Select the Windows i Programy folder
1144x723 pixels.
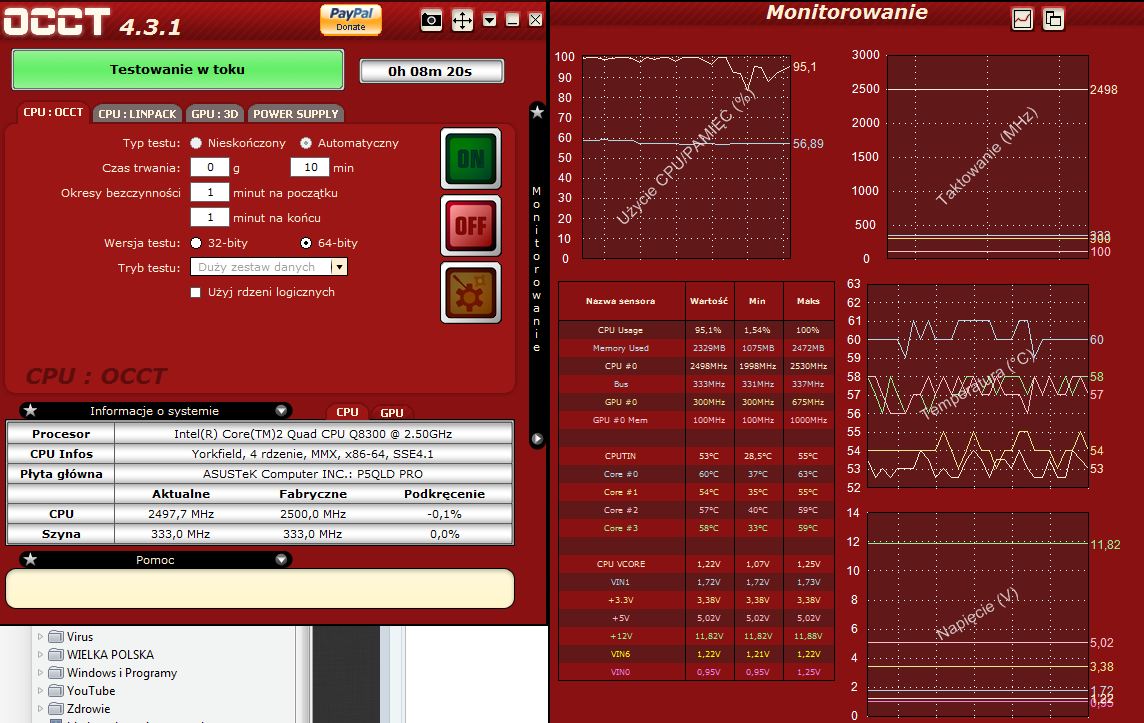click(x=122, y=673)
